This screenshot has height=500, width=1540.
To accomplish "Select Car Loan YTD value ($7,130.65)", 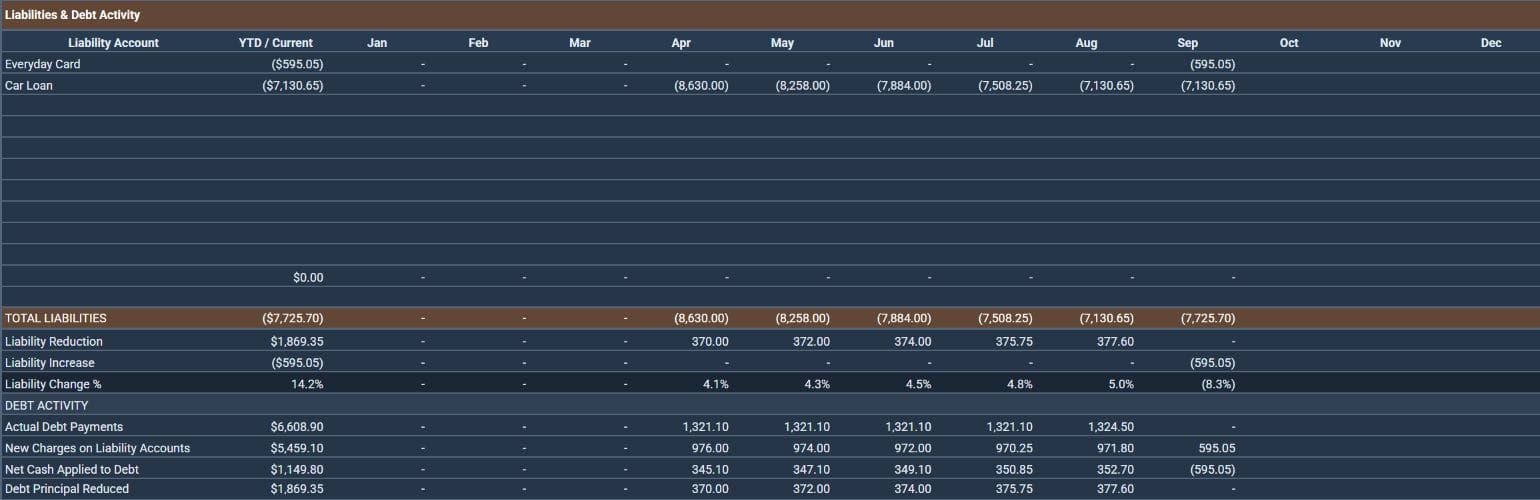I will pyautogui.click(x=292, y=86).
